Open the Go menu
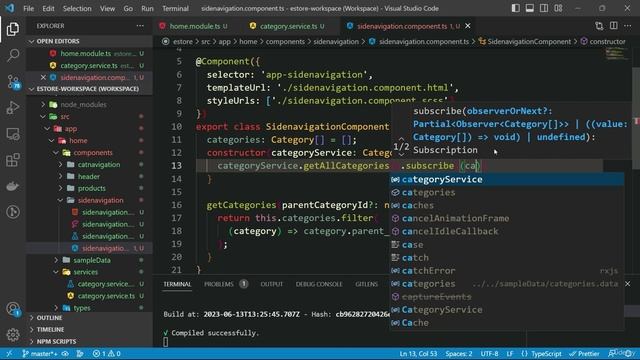Screen dimensions: 640x360 tap(128, 8)
